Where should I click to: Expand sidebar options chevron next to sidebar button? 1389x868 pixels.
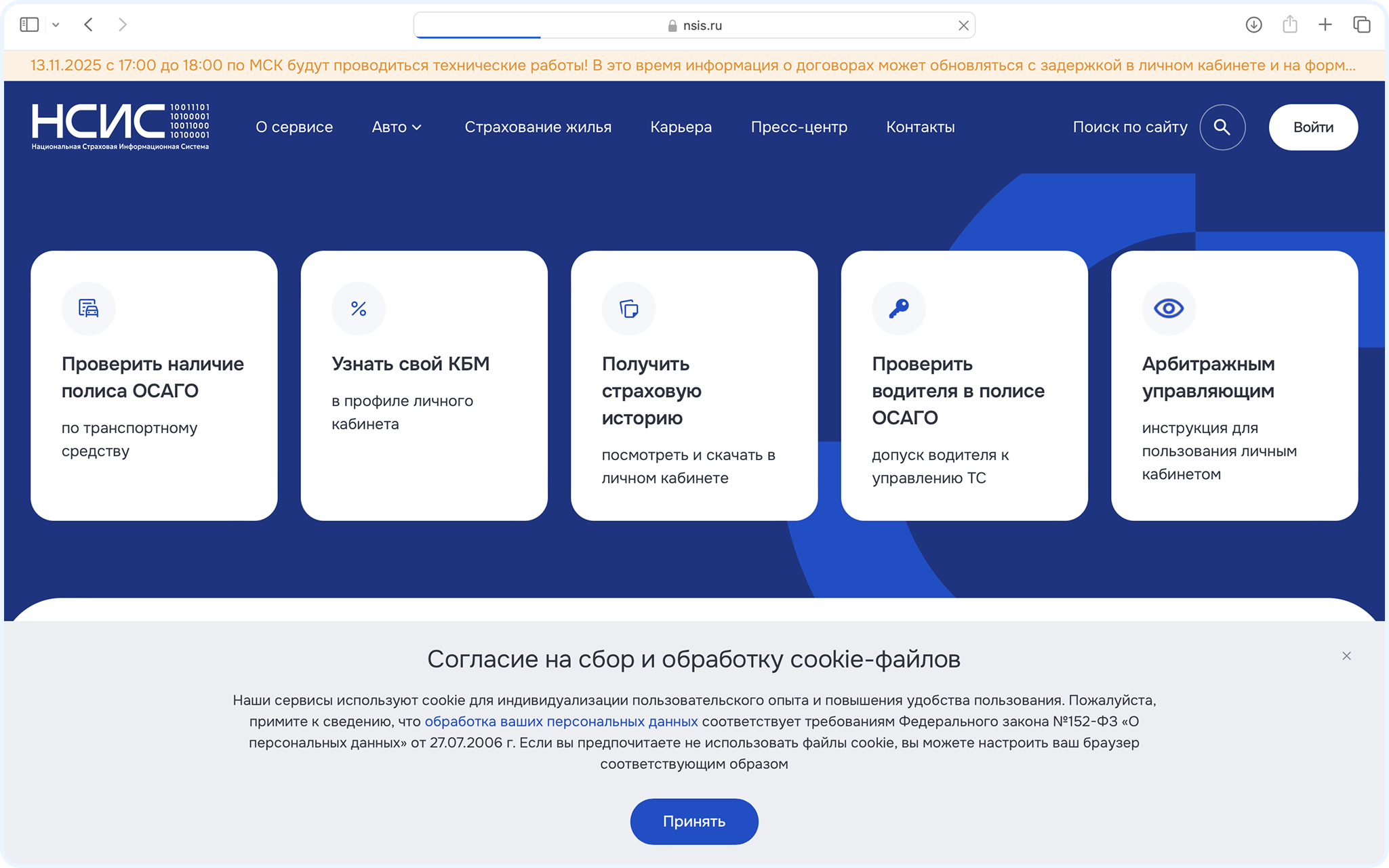56,25
